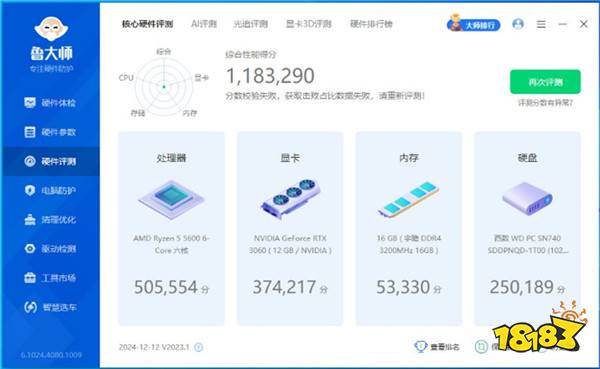Viewport: 600px width, 369px height.
Task: Open 电脑防护 shield item in the sidebar
Action: (x=50, y=190)
